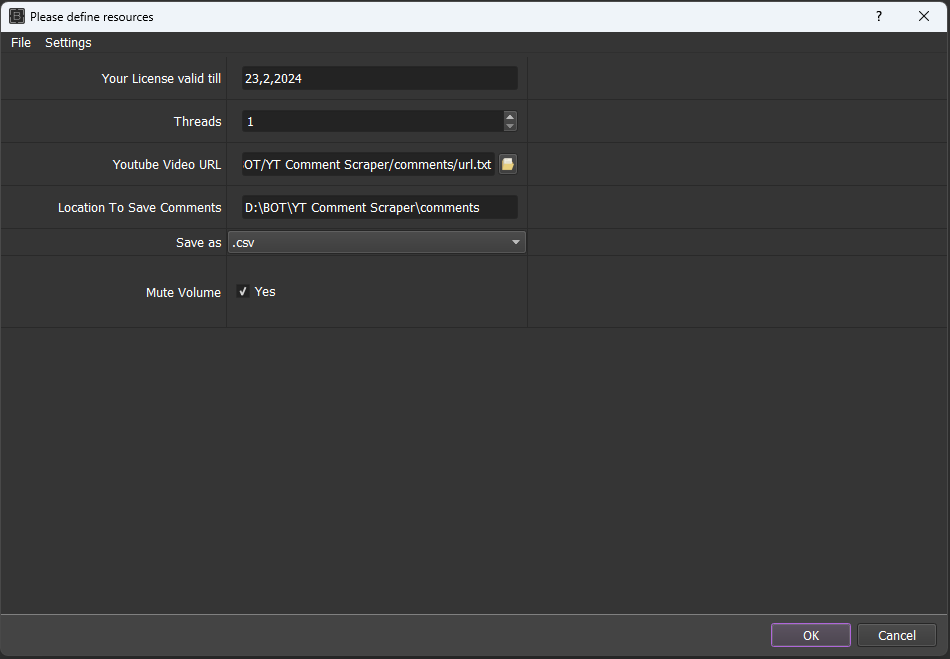The image size is (950, 659).
Task: Increase Threads with the up arrow
Action: click(510, 116)
